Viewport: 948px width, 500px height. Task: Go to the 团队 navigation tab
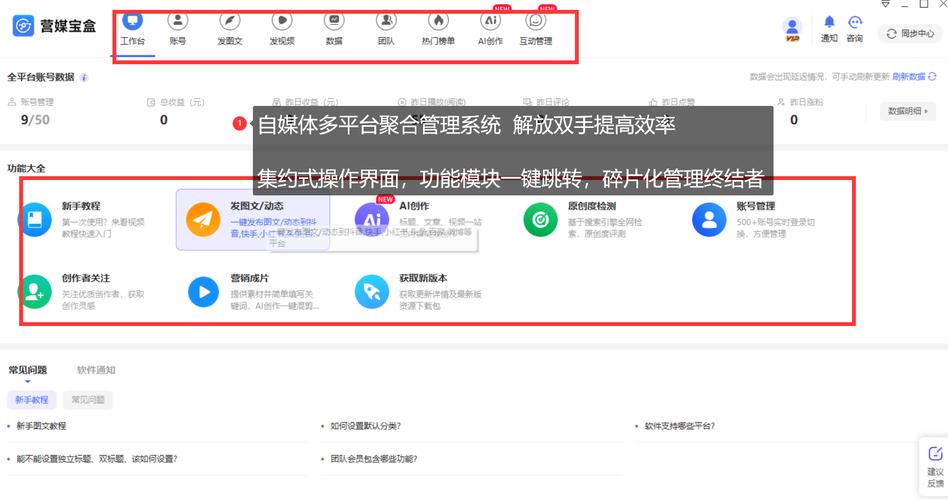pos(386,21)
